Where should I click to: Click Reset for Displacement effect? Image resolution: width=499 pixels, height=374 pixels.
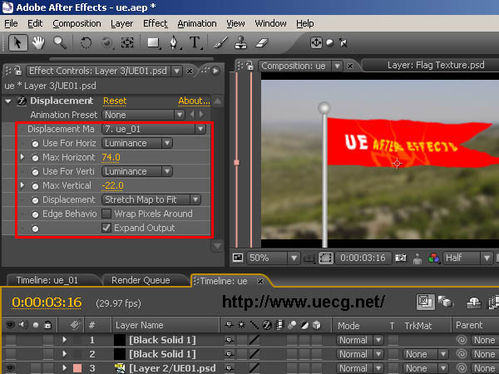coord(115,101)
